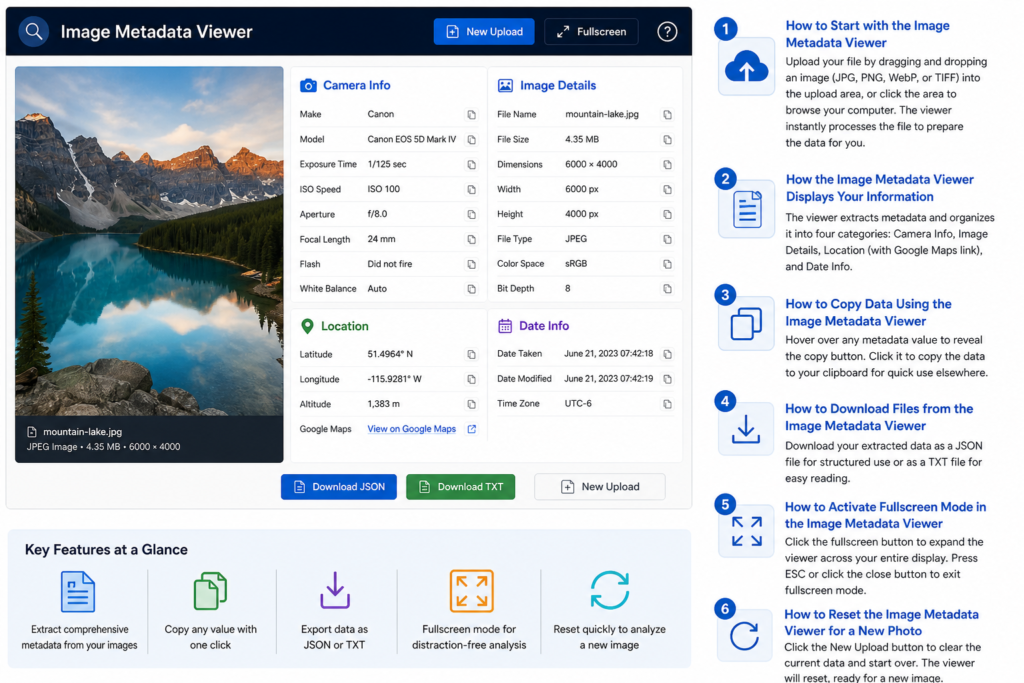Click the Date Info calendar icon
Viewport: 1024px width, 683px height.
(x=505, y=326)
